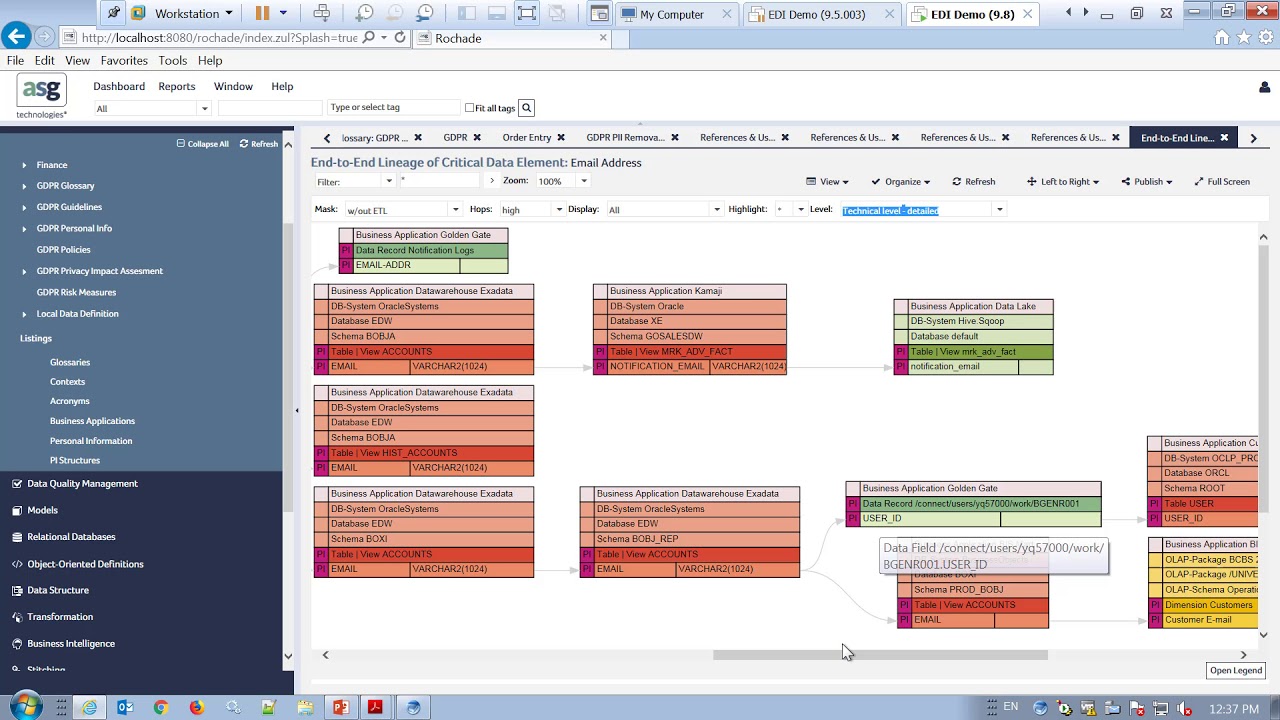This screenshot has height=720, width=1280.
Task: Click the Workstation full screen icon
Action: point(527,13)
